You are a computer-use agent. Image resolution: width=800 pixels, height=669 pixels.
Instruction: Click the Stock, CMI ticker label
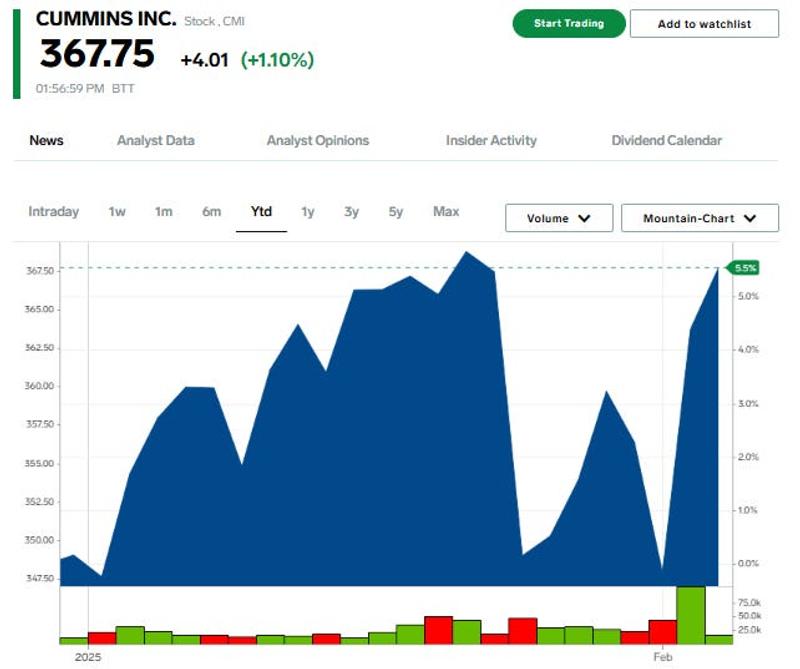click(214, 21)
